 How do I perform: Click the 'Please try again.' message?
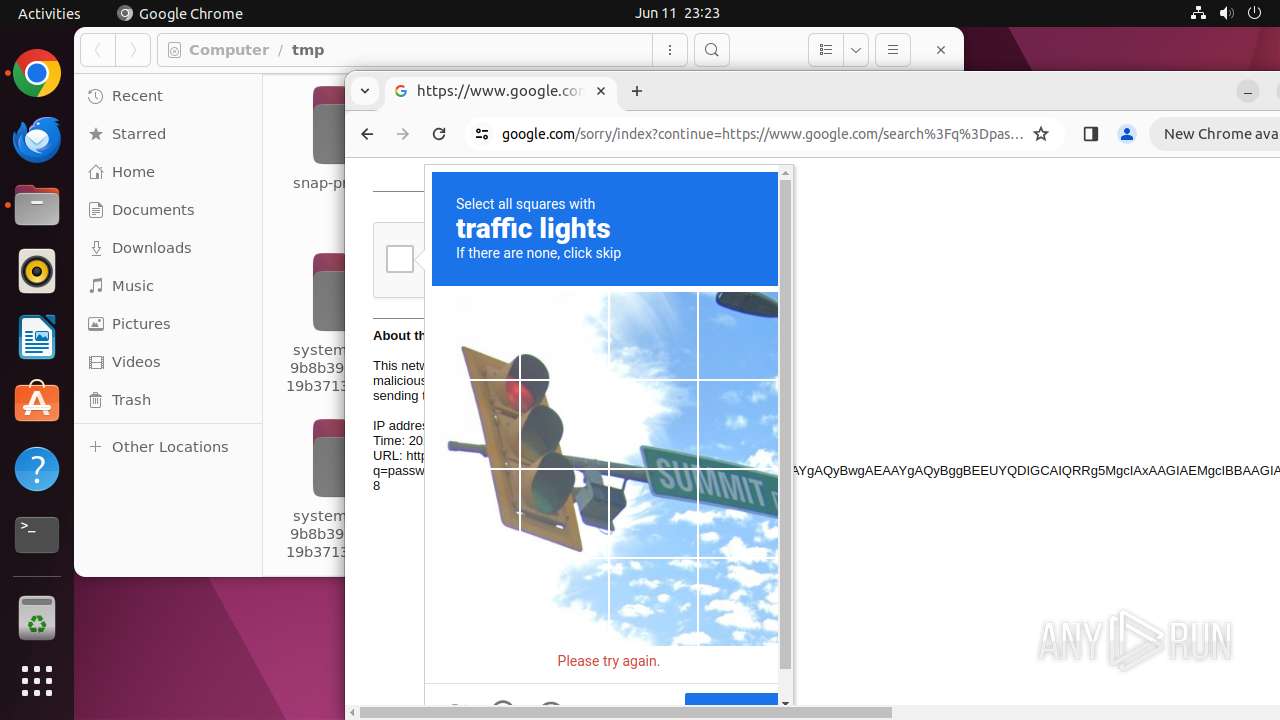click(608, 661)
